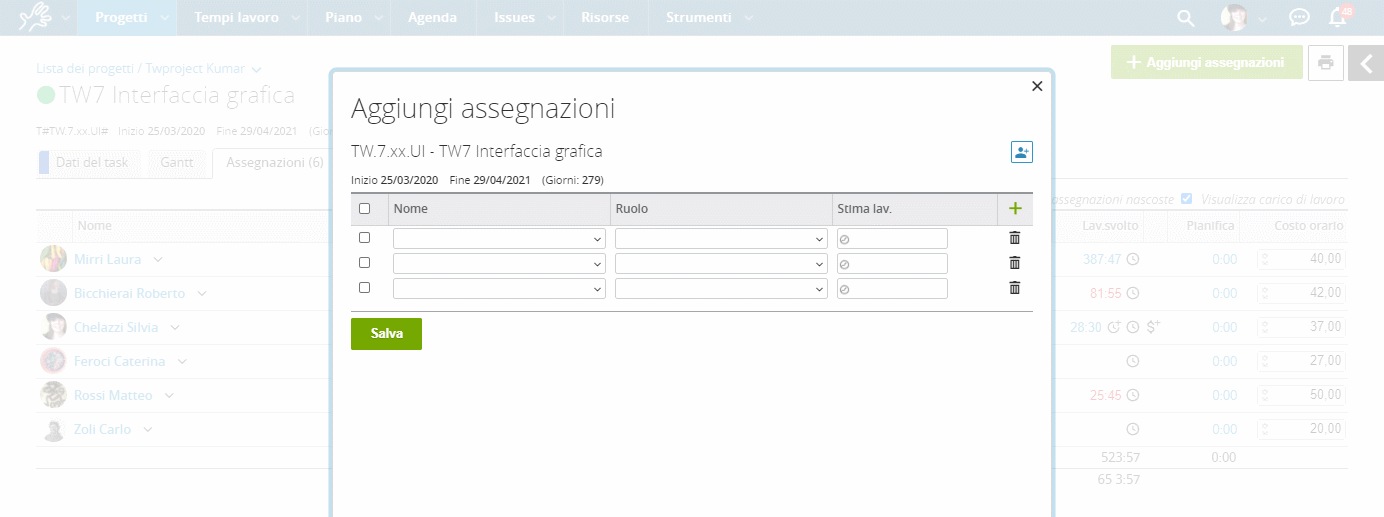Screen dimensions: 1384x517
Task: Open the first row Nome dropdown
Action: point(499,239)
